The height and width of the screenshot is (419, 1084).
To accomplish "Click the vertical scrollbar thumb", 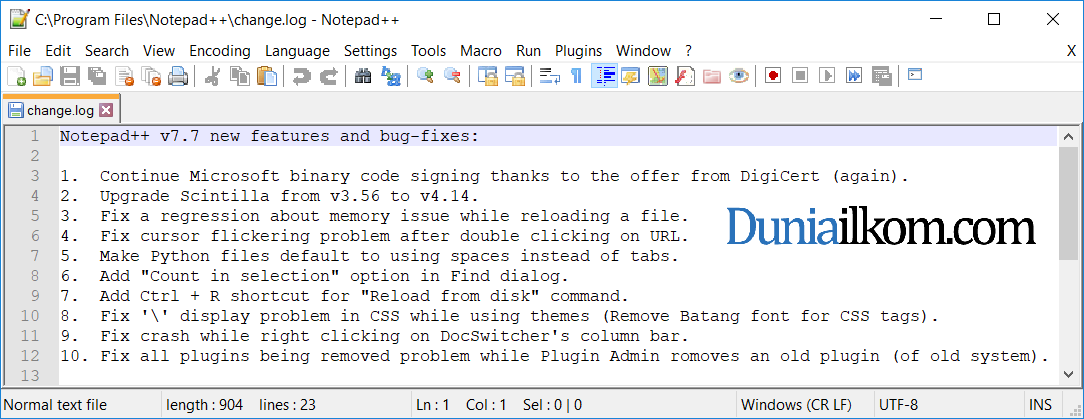I will point(1067,202).
